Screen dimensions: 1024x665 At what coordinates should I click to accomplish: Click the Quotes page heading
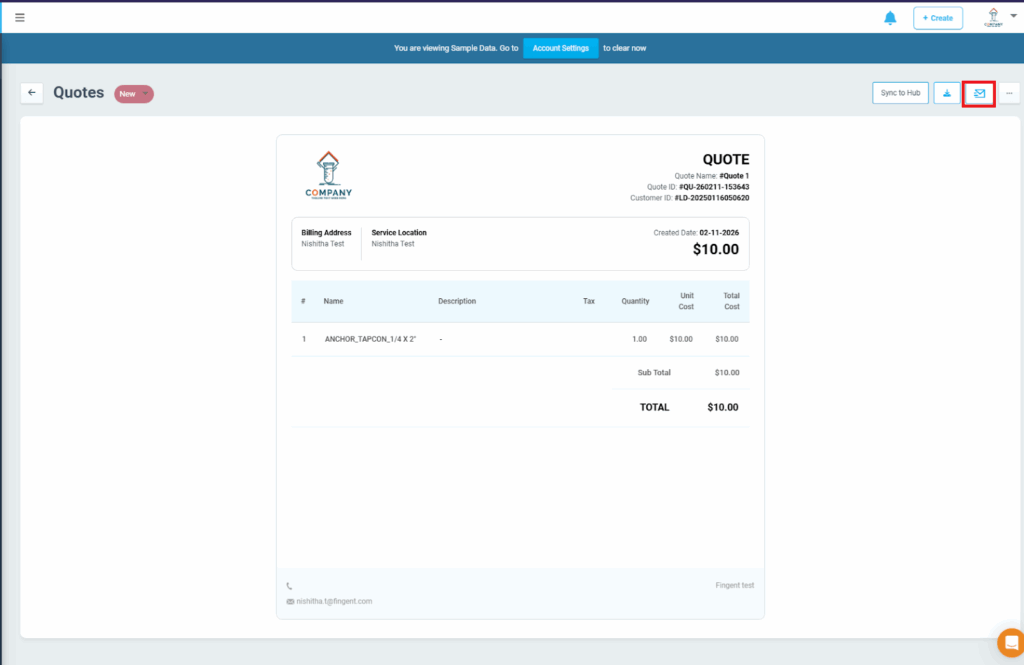[78, 93]
